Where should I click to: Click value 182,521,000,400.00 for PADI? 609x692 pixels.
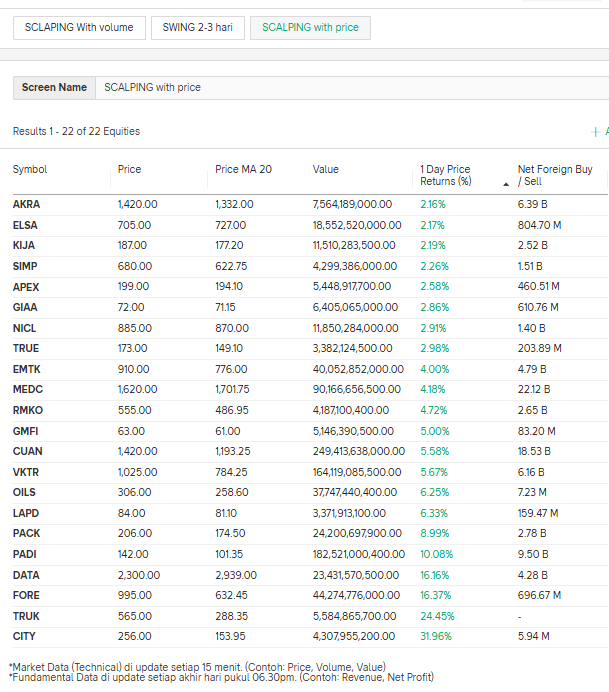click(359, 554)
